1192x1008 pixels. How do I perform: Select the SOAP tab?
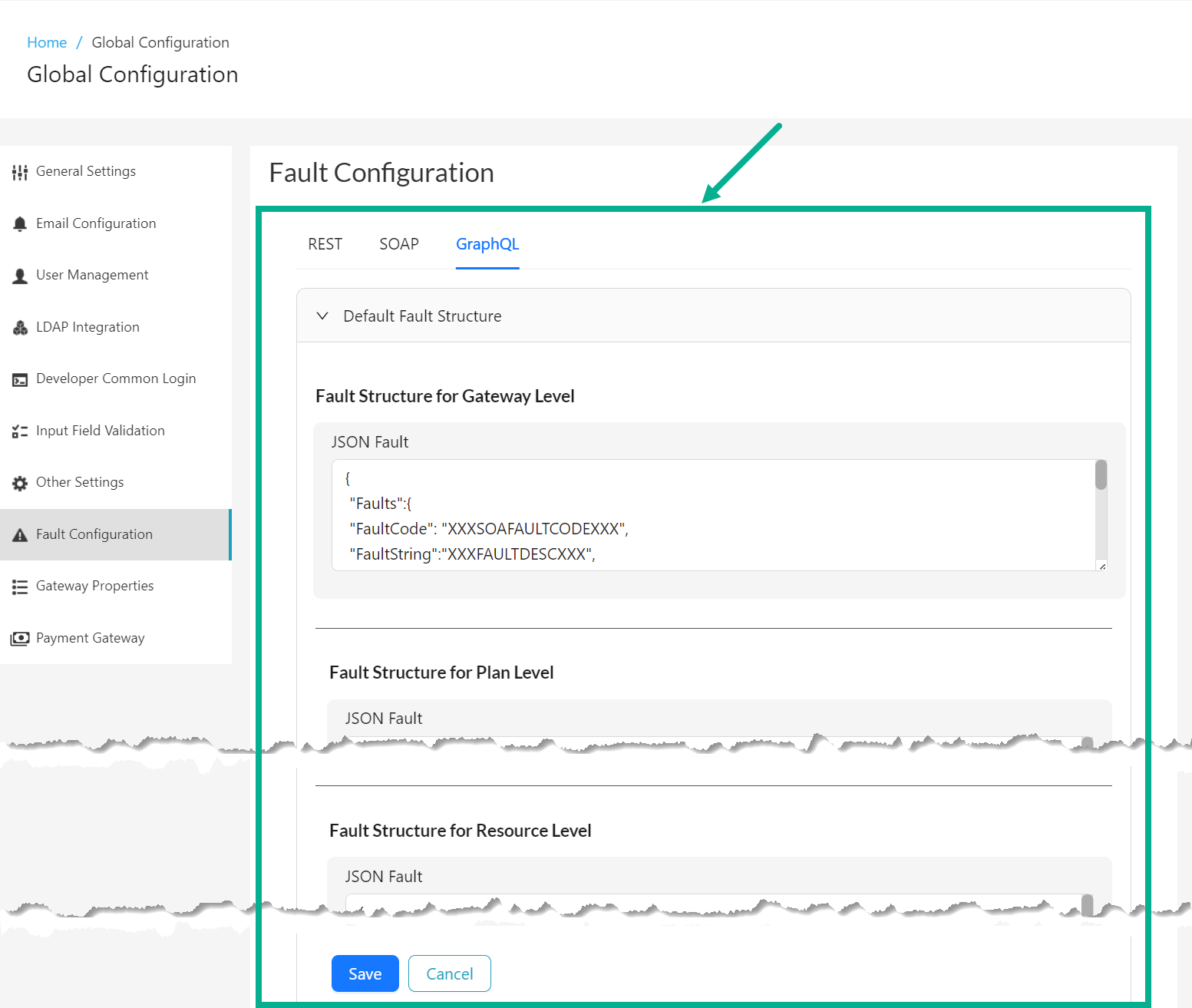(x=398, y=244)
